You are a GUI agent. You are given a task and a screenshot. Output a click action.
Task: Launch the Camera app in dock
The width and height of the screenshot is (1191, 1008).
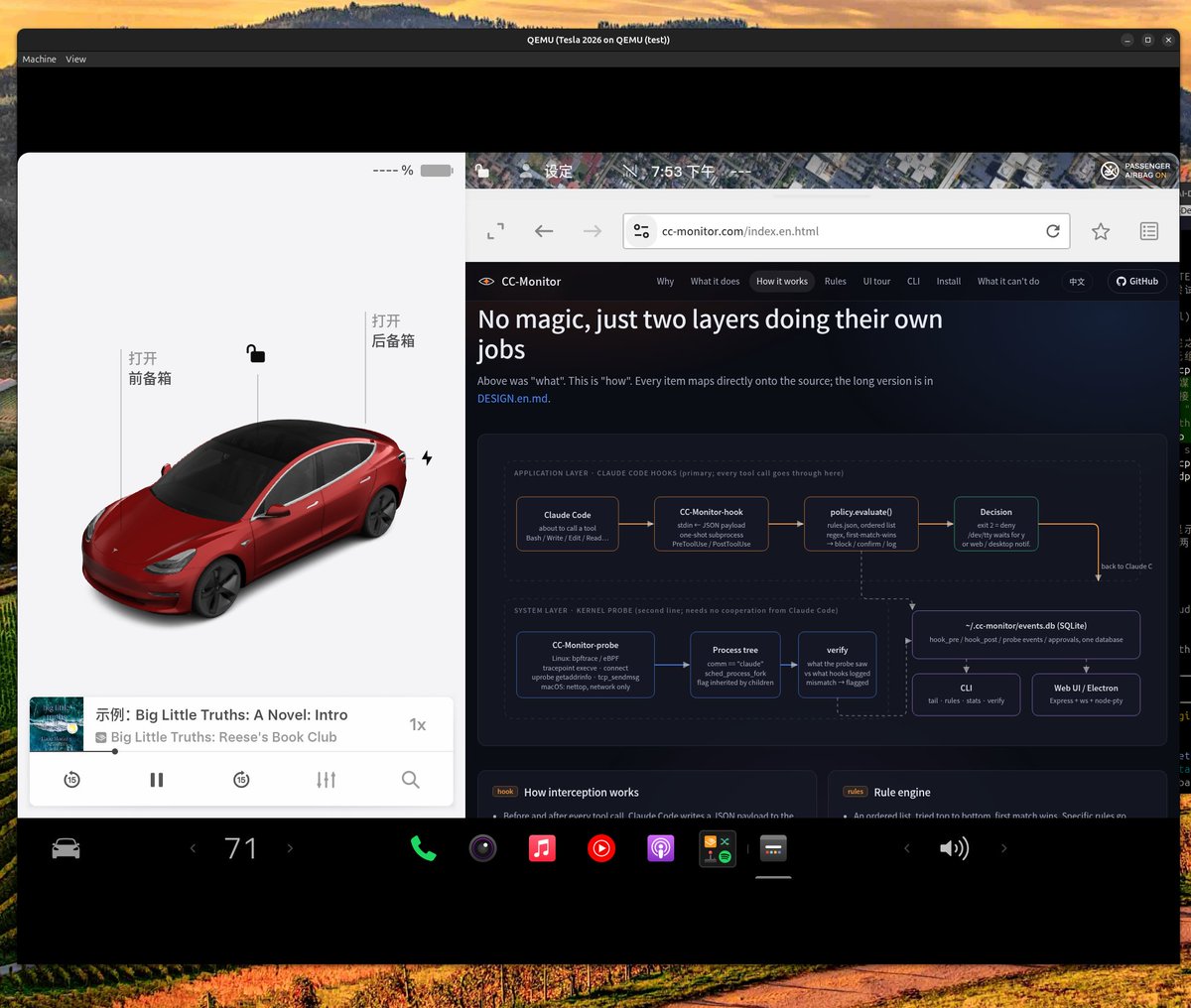pos(483,848)
